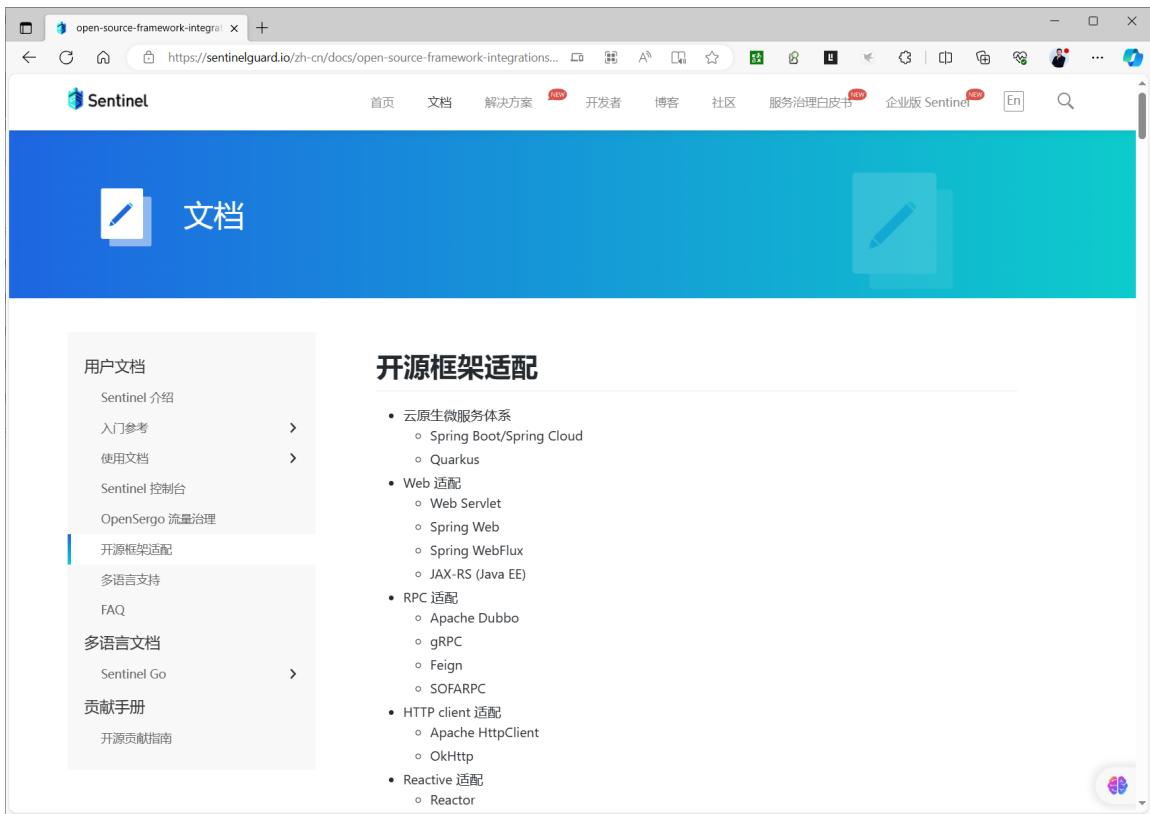Viewport: 1150px width, 814px height.
Task: Click the QR code icon in address bar
Action: (611, 57)
